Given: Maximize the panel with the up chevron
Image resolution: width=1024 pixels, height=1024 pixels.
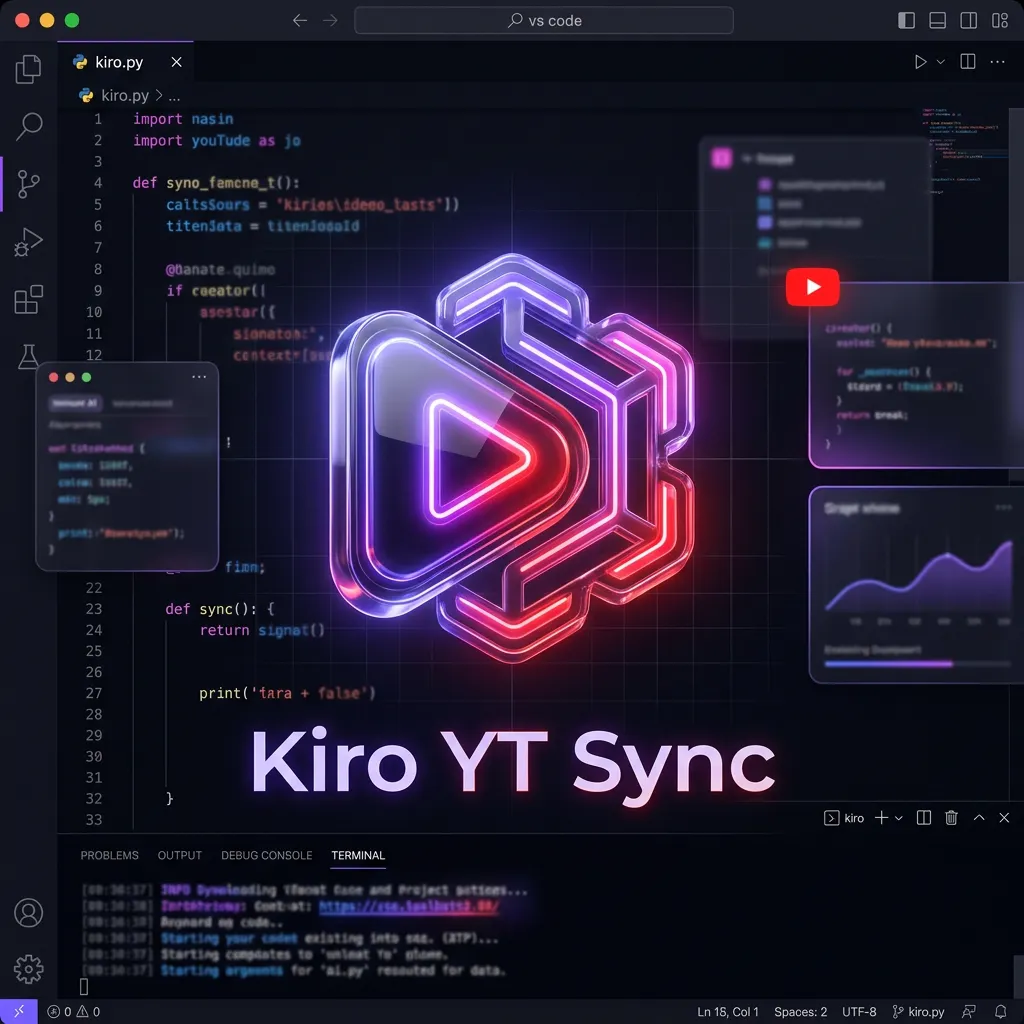Looking at the screenshot, I should point(979,817).
